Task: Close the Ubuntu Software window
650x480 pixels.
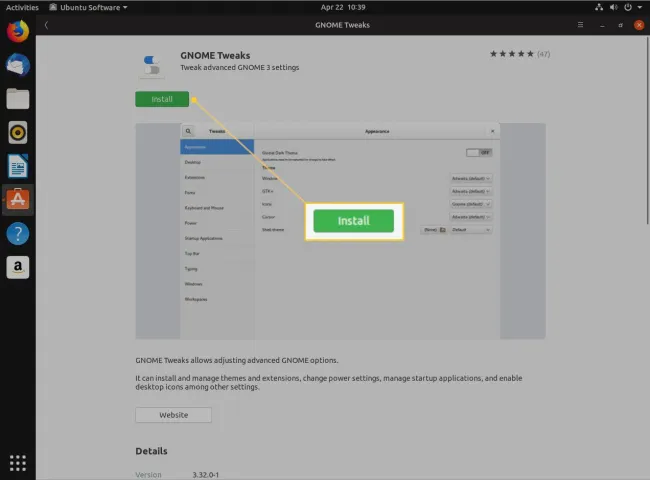Action: (639, 25)
